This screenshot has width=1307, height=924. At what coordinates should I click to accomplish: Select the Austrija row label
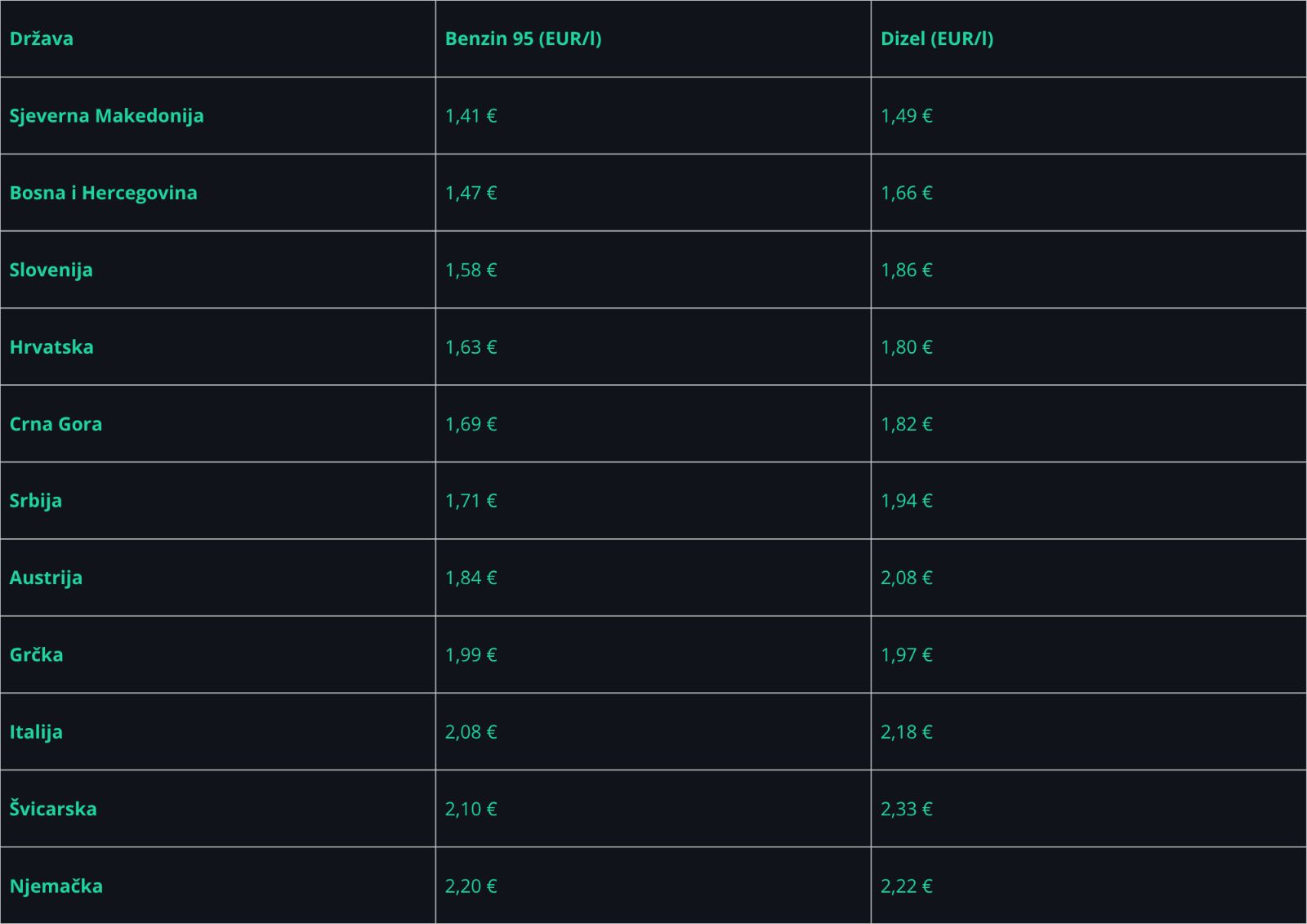(x=46, y=578)
